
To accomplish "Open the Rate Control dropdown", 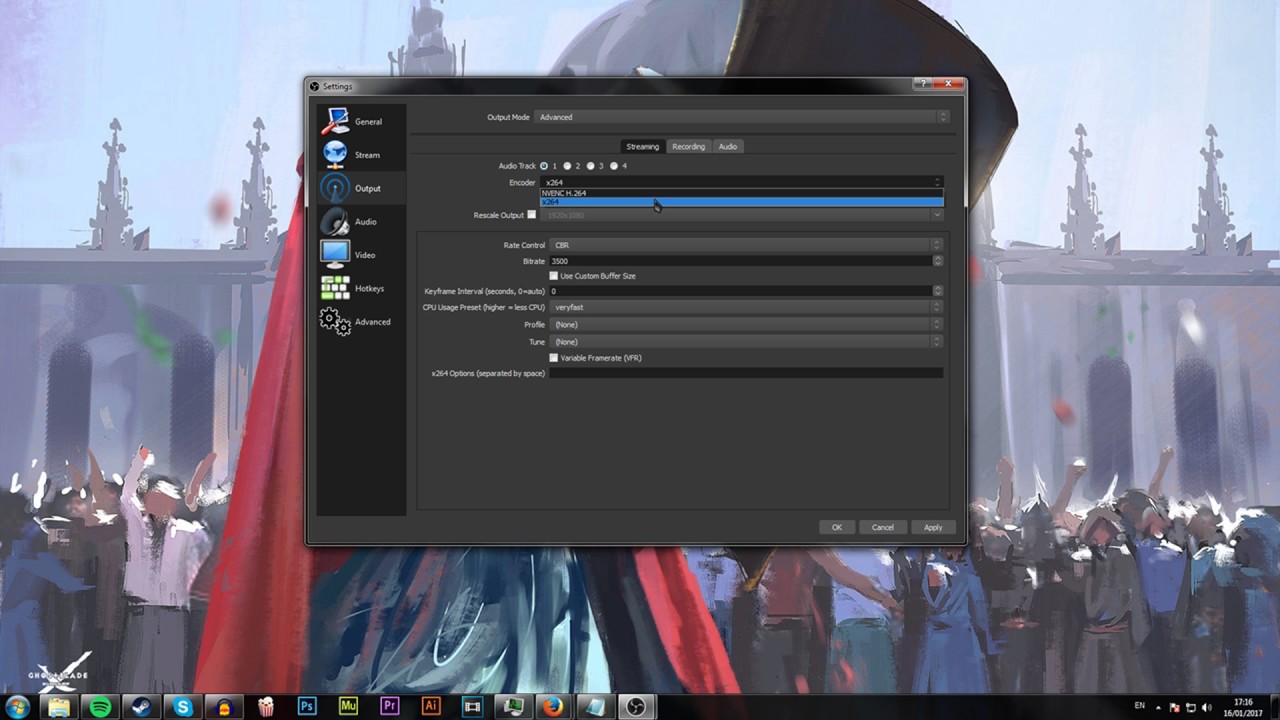I will point(746,245).
